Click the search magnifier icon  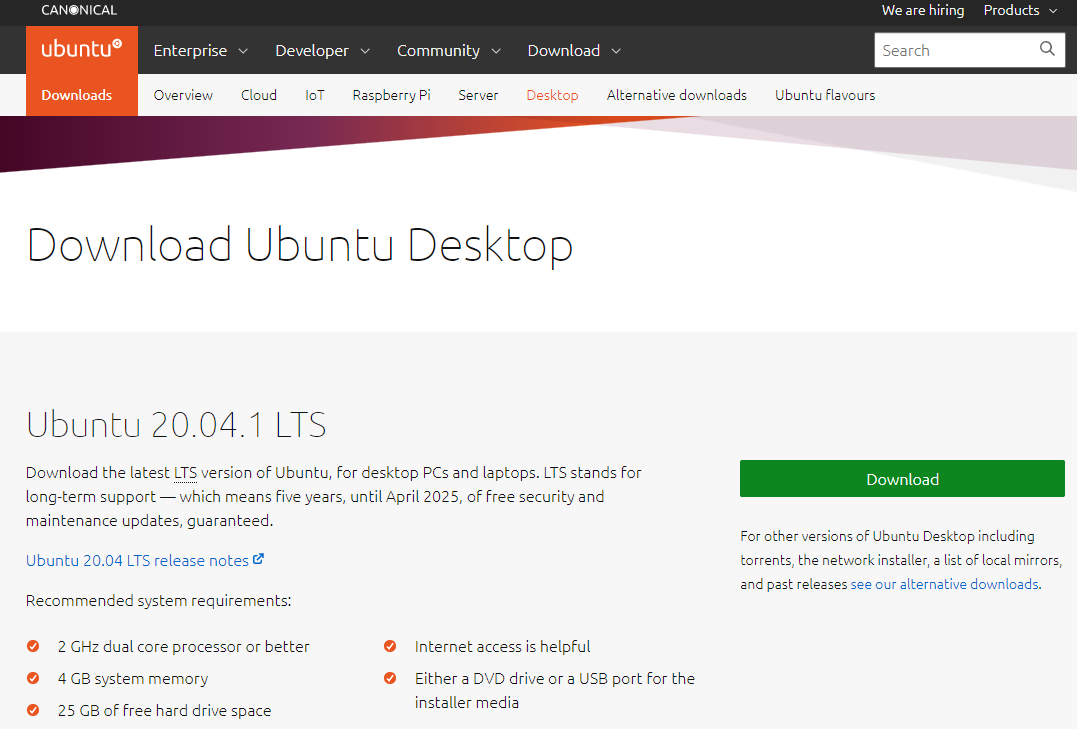point(1047,49)
